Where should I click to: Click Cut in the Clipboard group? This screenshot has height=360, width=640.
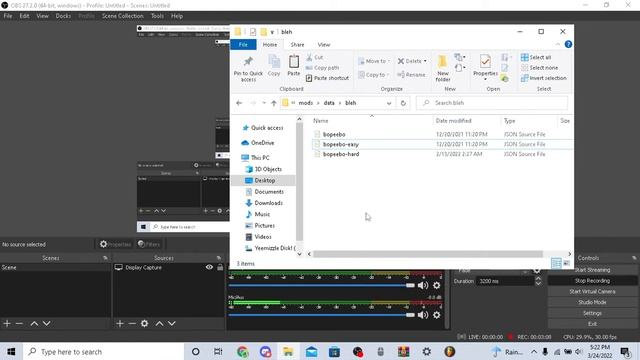coord(315,57)
